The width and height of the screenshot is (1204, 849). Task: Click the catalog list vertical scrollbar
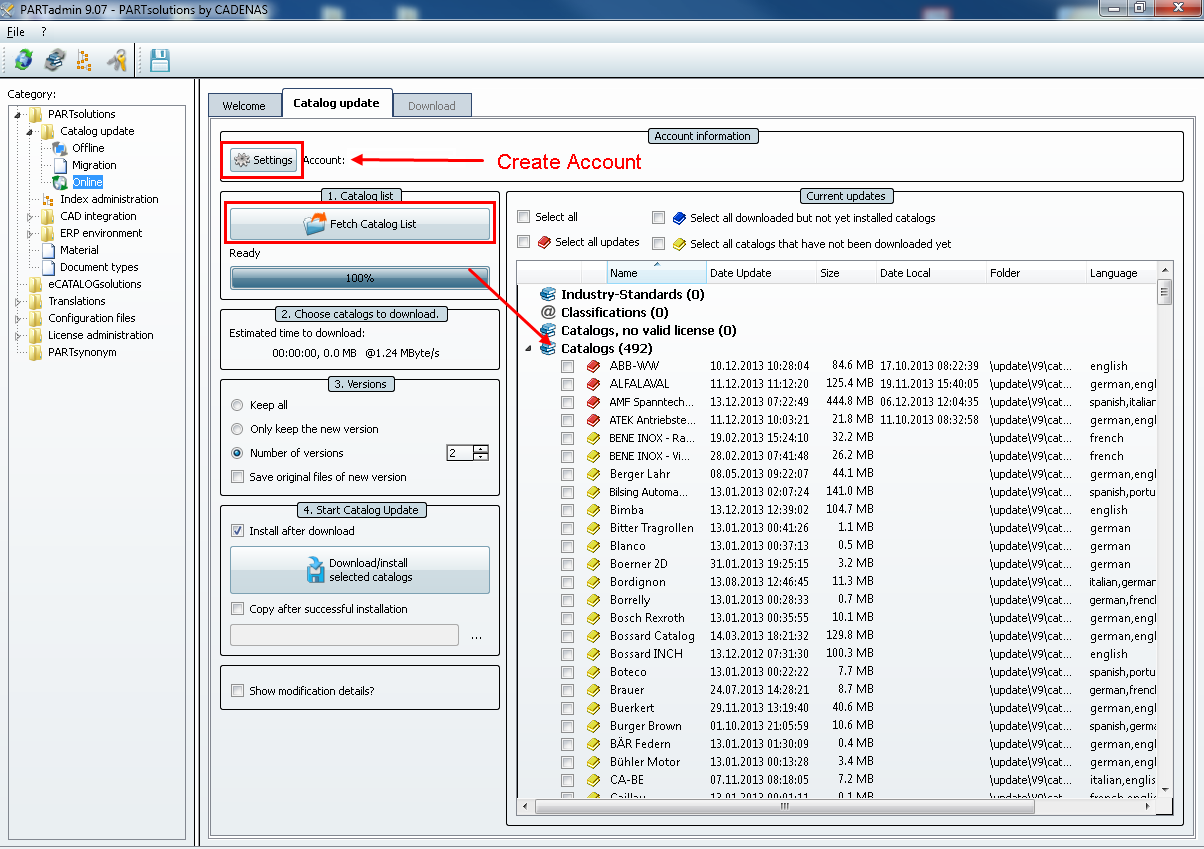(x=1164, y=530)
